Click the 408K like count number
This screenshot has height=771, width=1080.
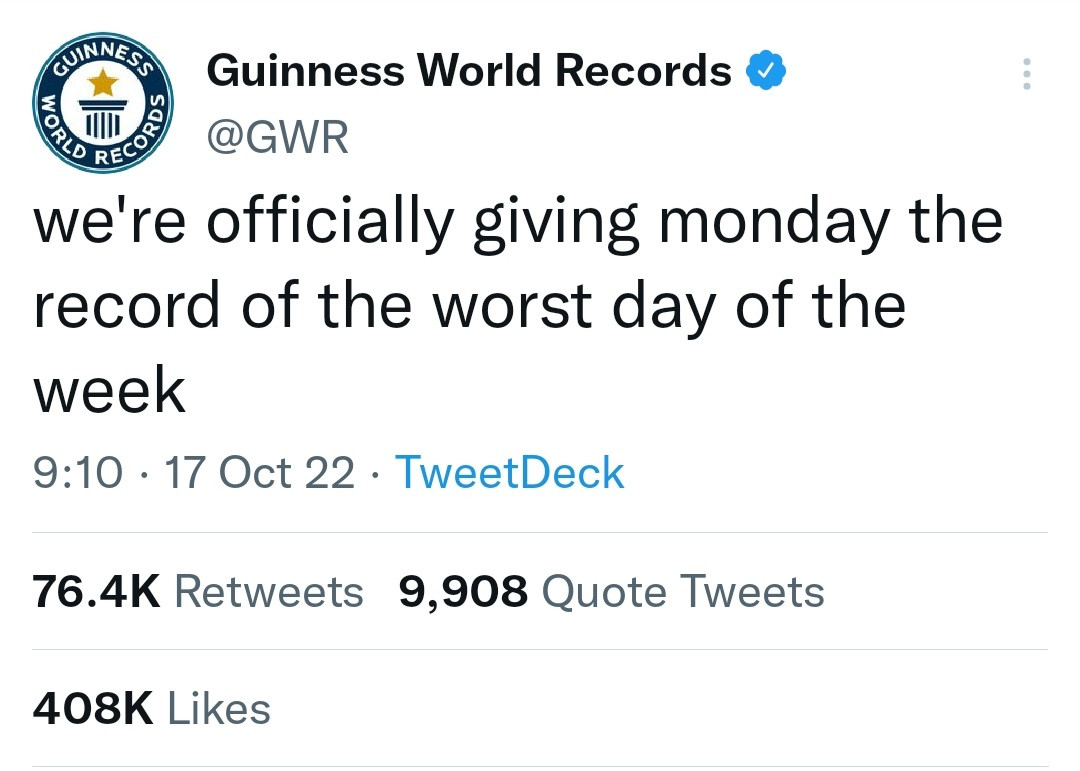(x=93, y=709)
